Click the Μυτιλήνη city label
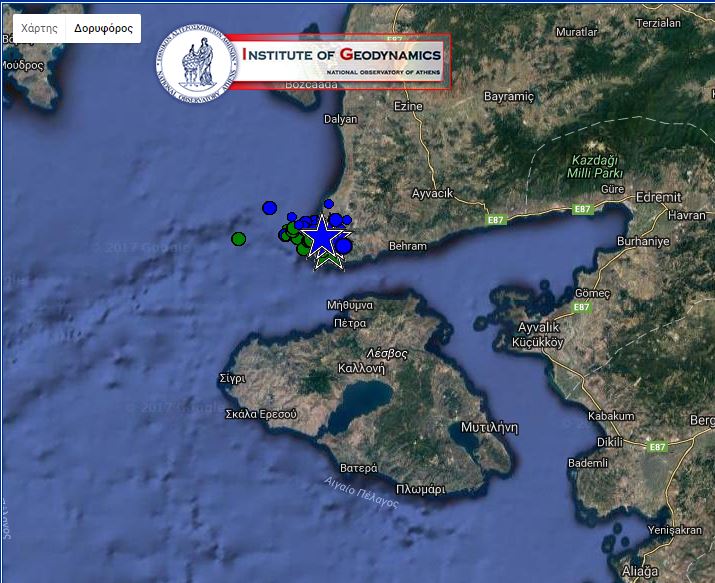 489,428
